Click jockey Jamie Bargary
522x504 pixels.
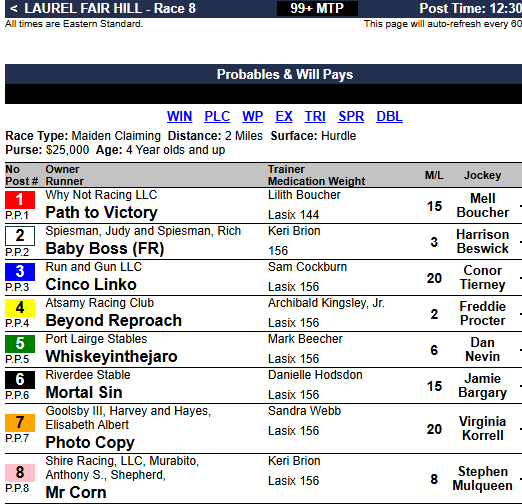coord(483,386)
